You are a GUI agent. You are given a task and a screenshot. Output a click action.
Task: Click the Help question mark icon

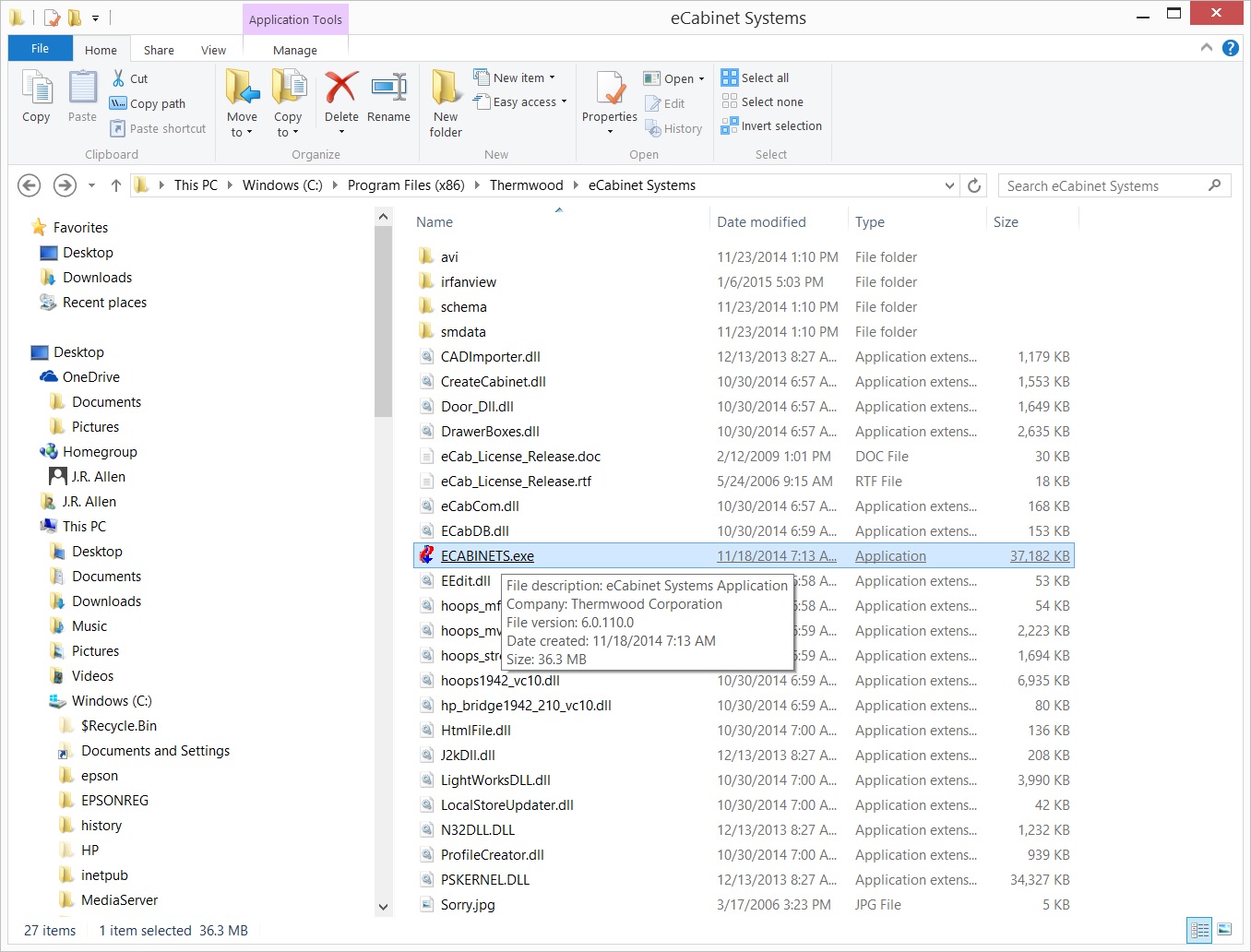(x=1230, y=48)
